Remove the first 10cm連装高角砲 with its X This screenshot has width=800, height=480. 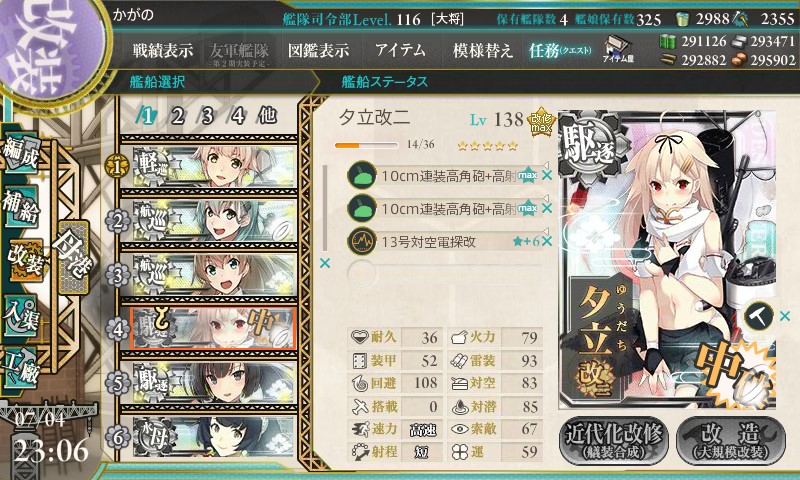click(547, 175)
